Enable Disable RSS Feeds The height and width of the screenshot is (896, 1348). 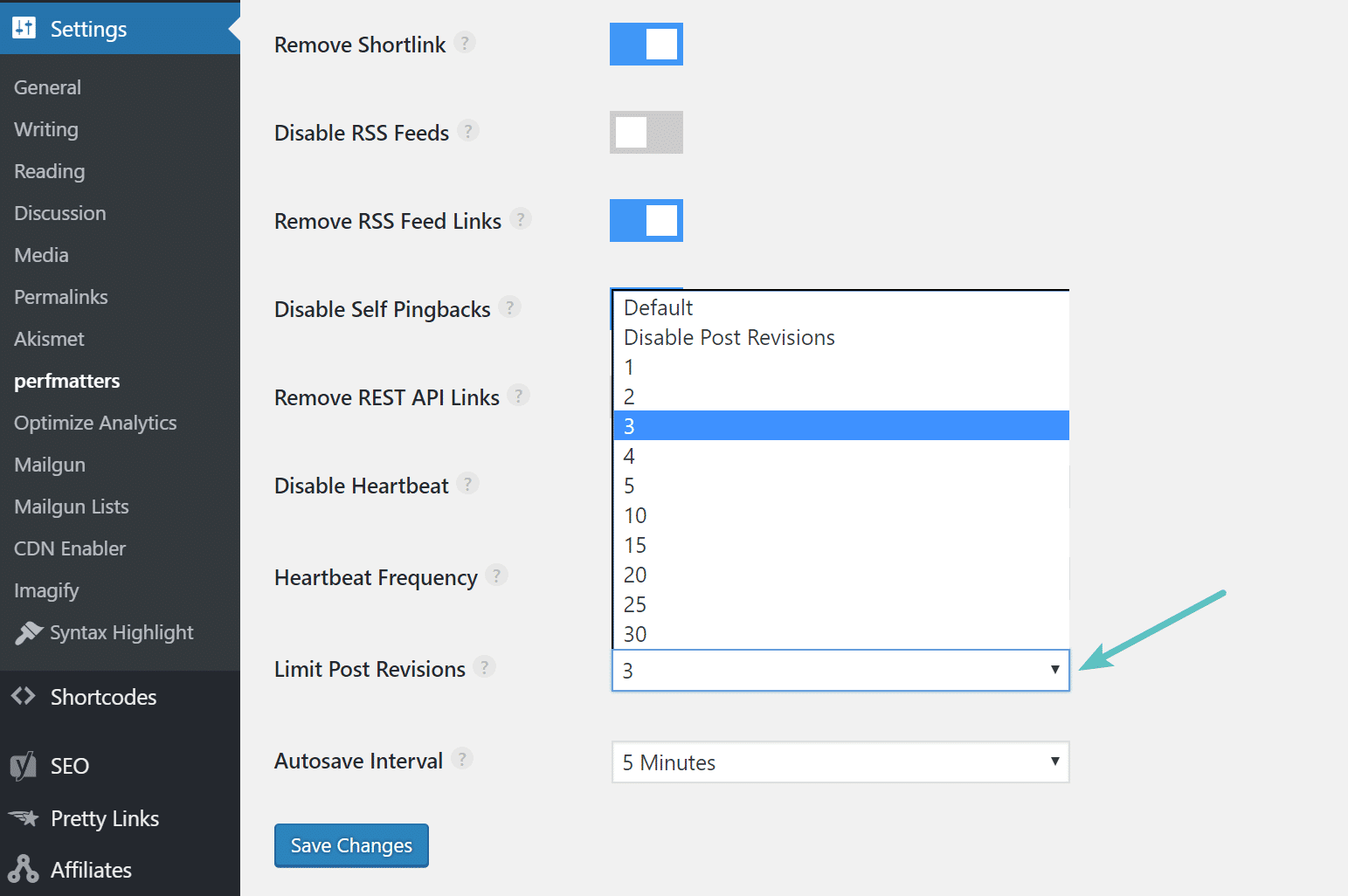tap(646, 132)
